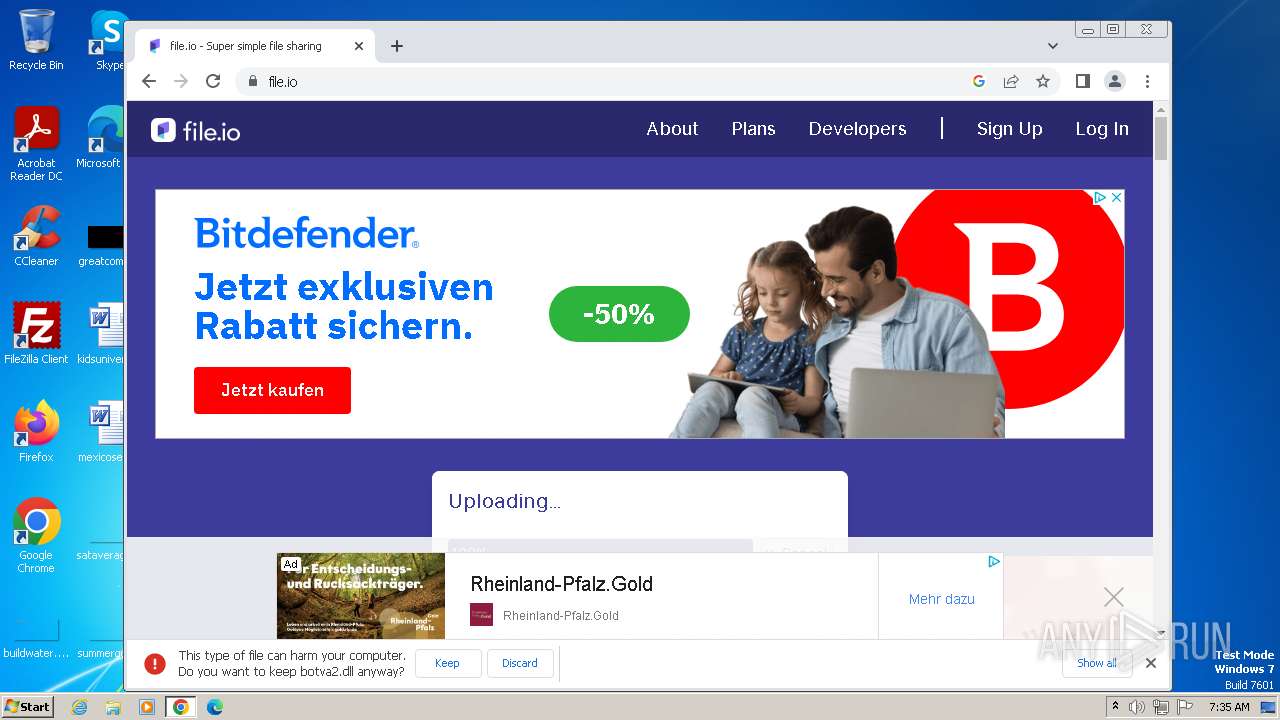
Task: Open Chrome three-dot menu
Action: pos(1147,81)
